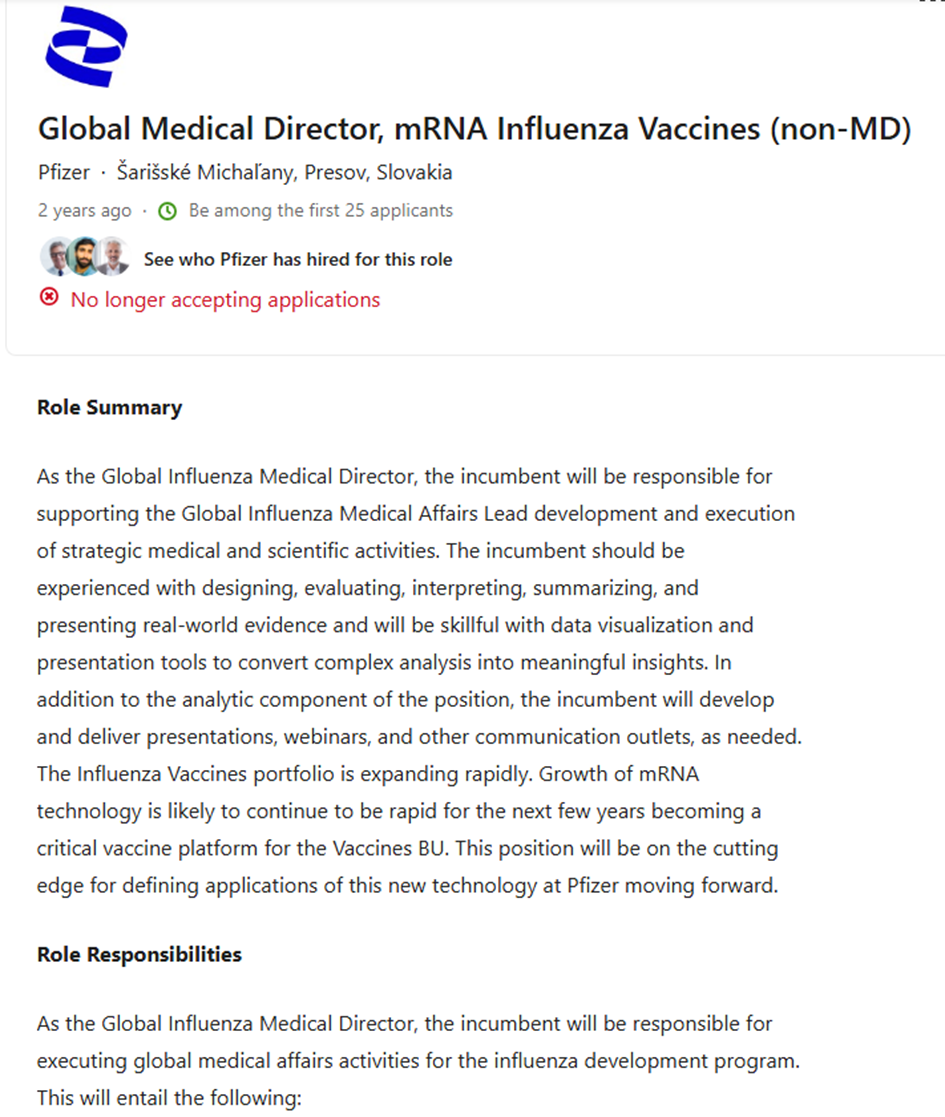Click the middle bearded employee avatar
Image resolution: width=945 pixels, height=1117 pixels.
coord(85,258)
